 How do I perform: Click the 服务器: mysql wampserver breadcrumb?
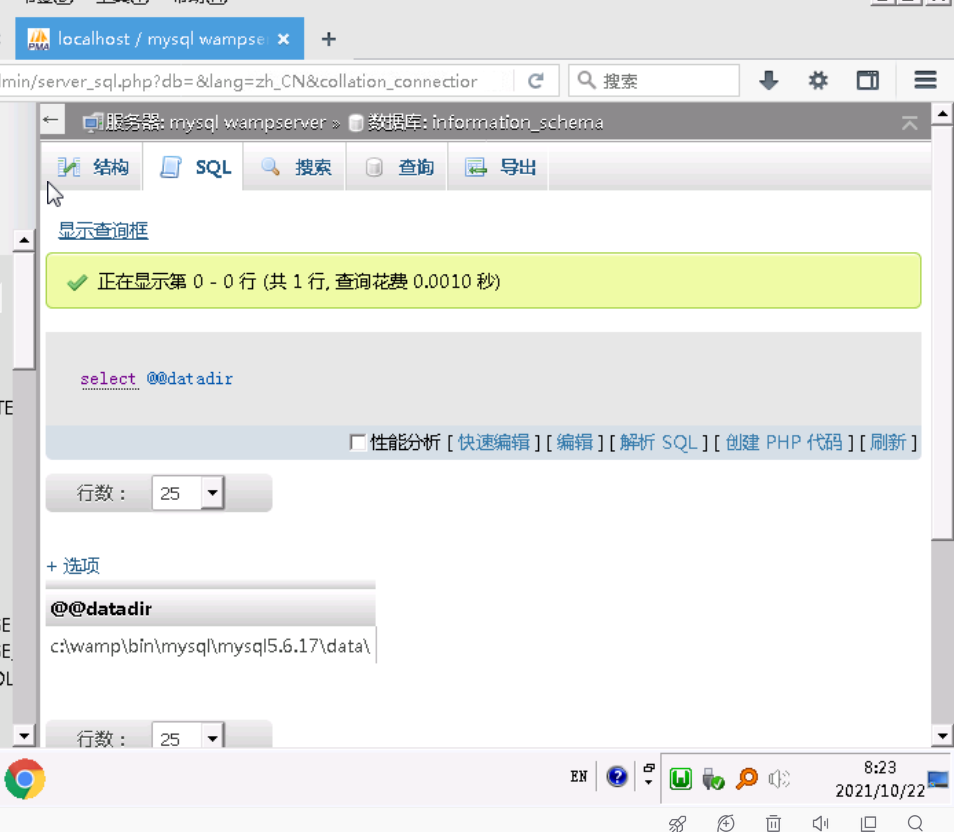tap(205, 122)
